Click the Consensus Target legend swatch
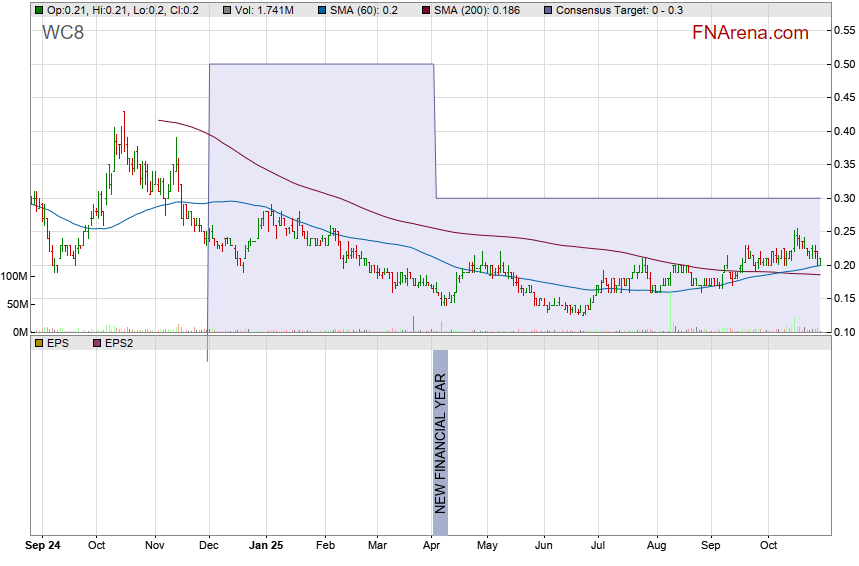 click(x=548, y=10)
